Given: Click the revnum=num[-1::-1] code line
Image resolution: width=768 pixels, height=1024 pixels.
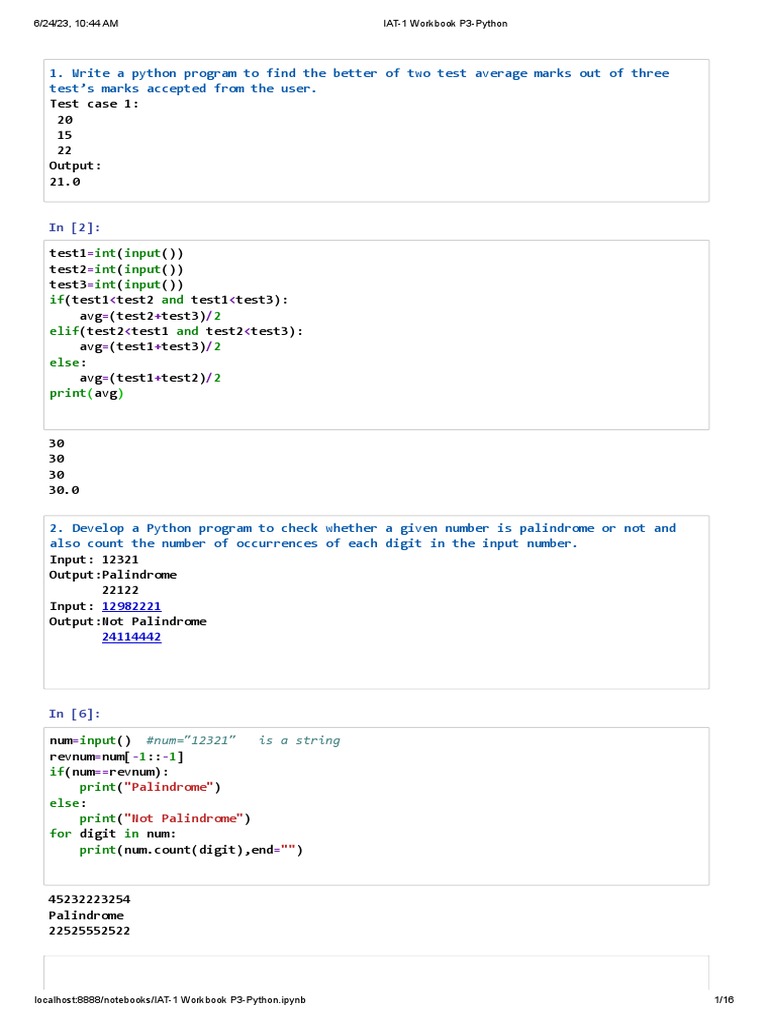Looking at the screenshot, I should pos(116,756).
